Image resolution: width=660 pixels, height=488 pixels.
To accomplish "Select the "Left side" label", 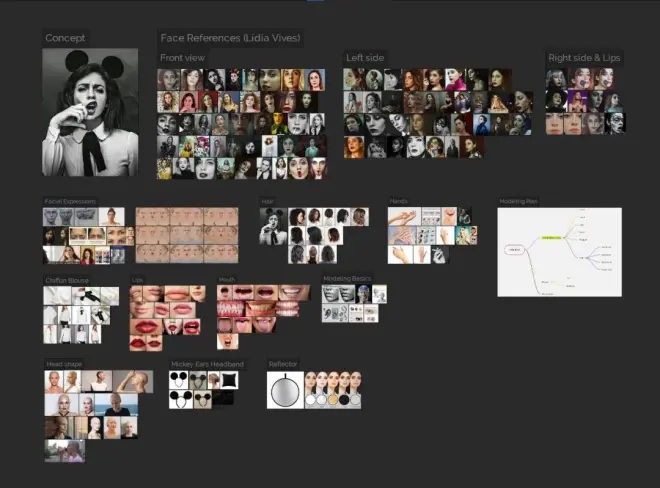I will pyautogui.click(x=365, y=58).
